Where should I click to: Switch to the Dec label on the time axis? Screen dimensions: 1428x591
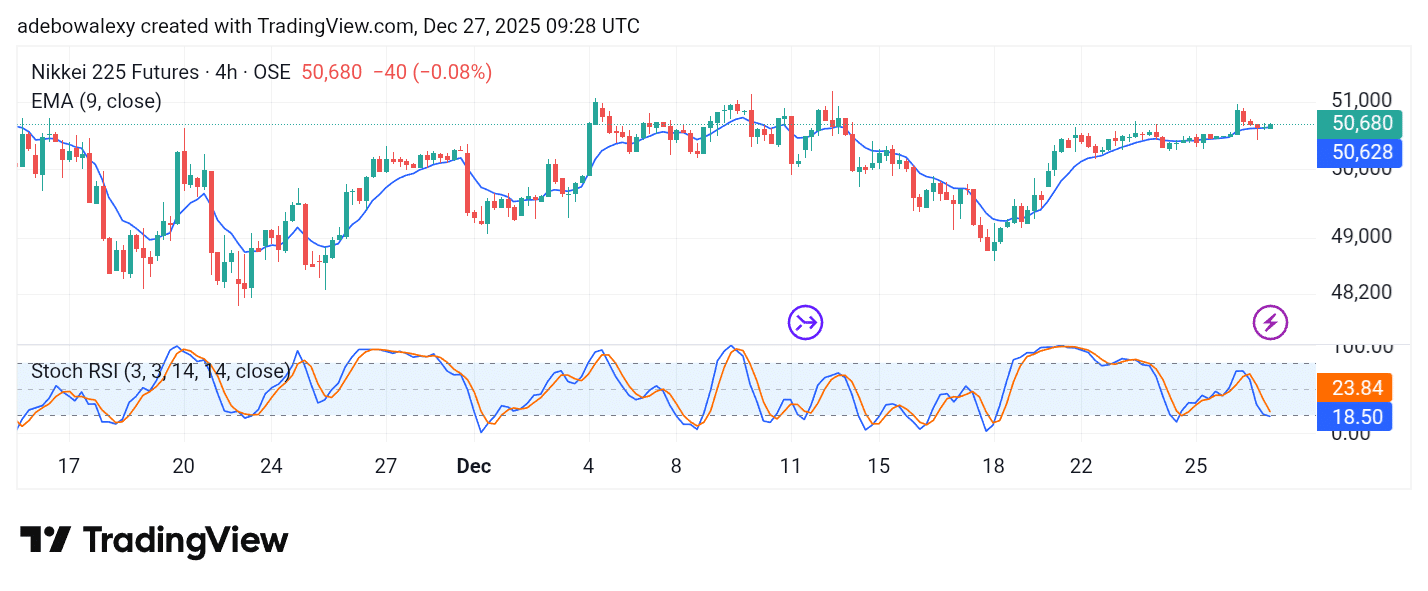click(x=474, y=466)
